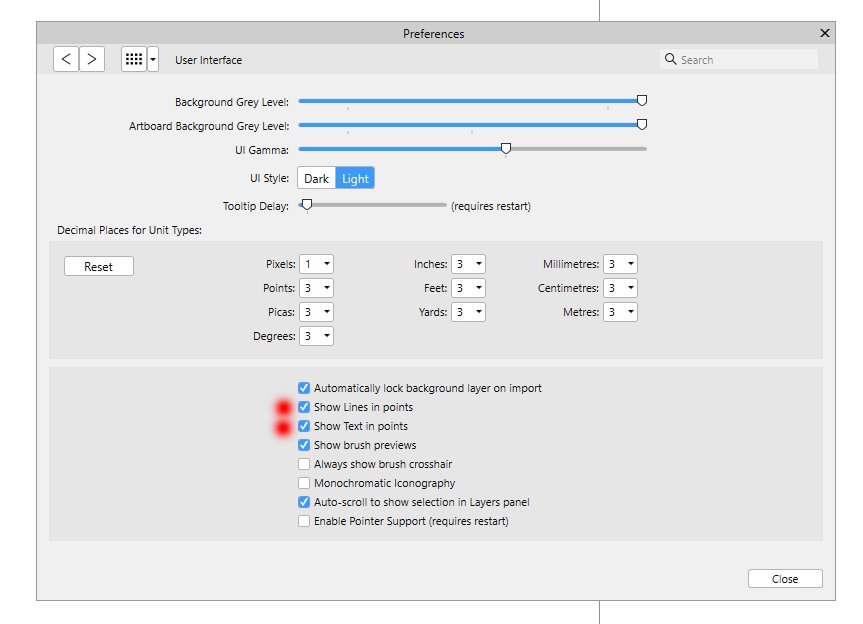
Task: Click the UI Gamma slider handle
Action: [506, 149]
